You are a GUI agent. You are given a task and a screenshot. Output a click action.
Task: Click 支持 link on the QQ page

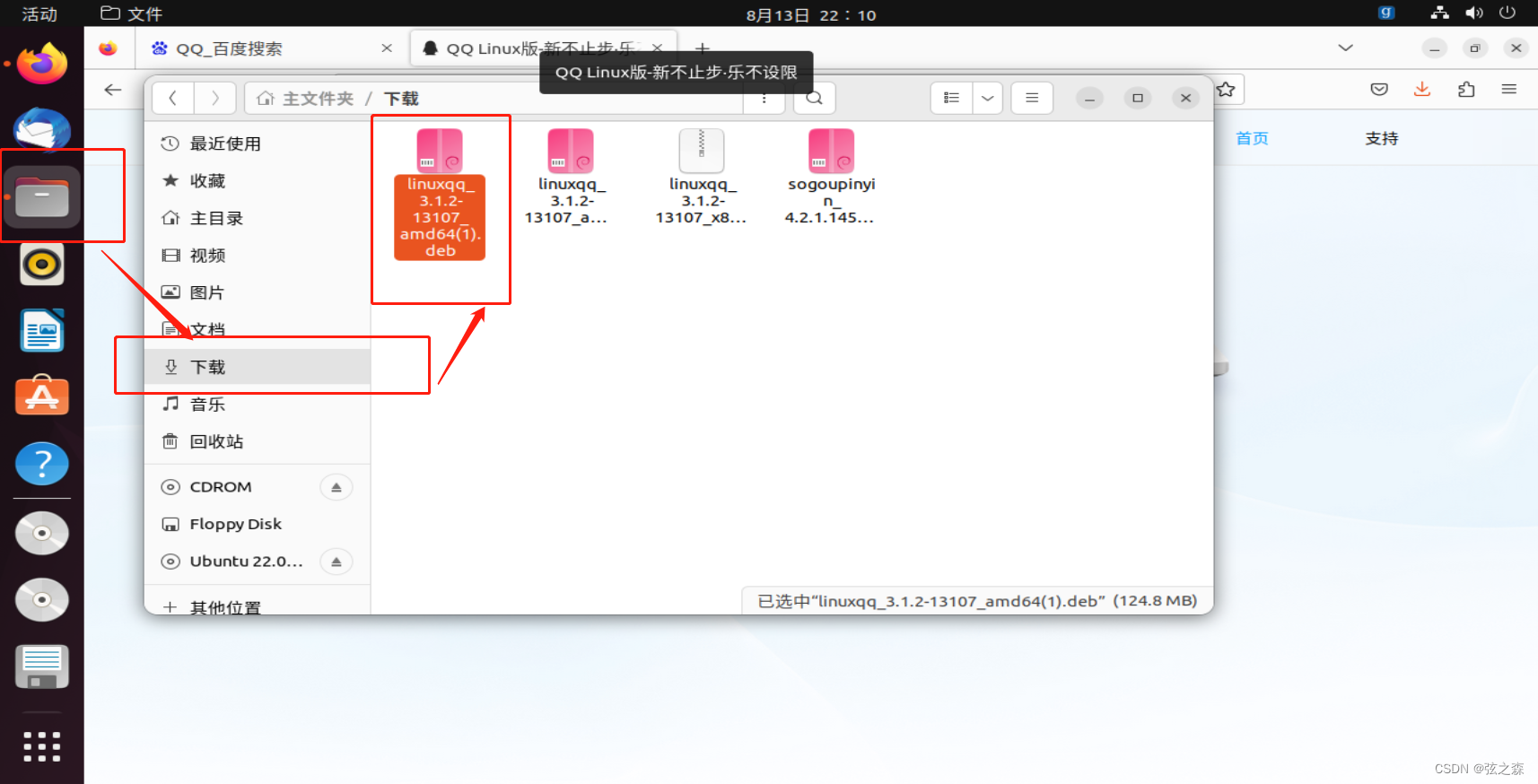[x=1382, y=138]
